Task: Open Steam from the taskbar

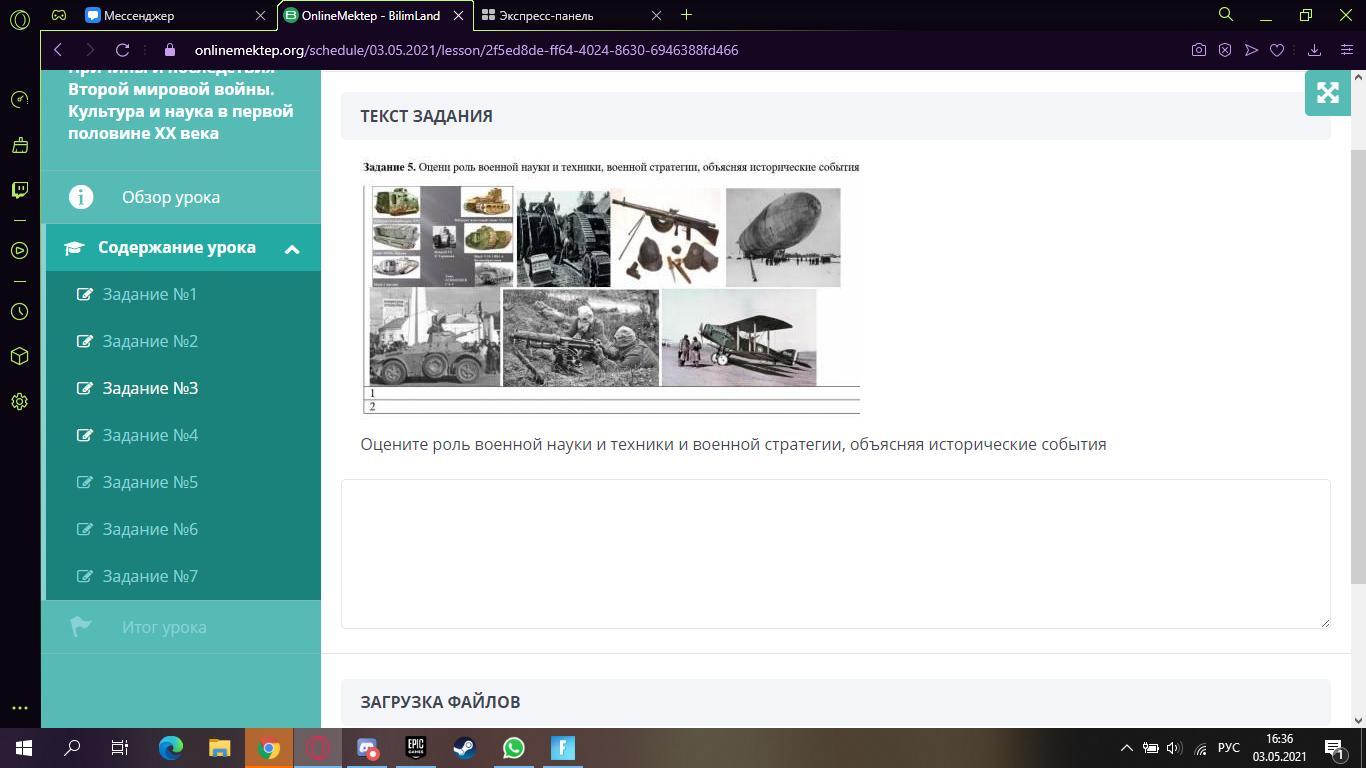Action: pyautogui.click(x=465, y=748)
